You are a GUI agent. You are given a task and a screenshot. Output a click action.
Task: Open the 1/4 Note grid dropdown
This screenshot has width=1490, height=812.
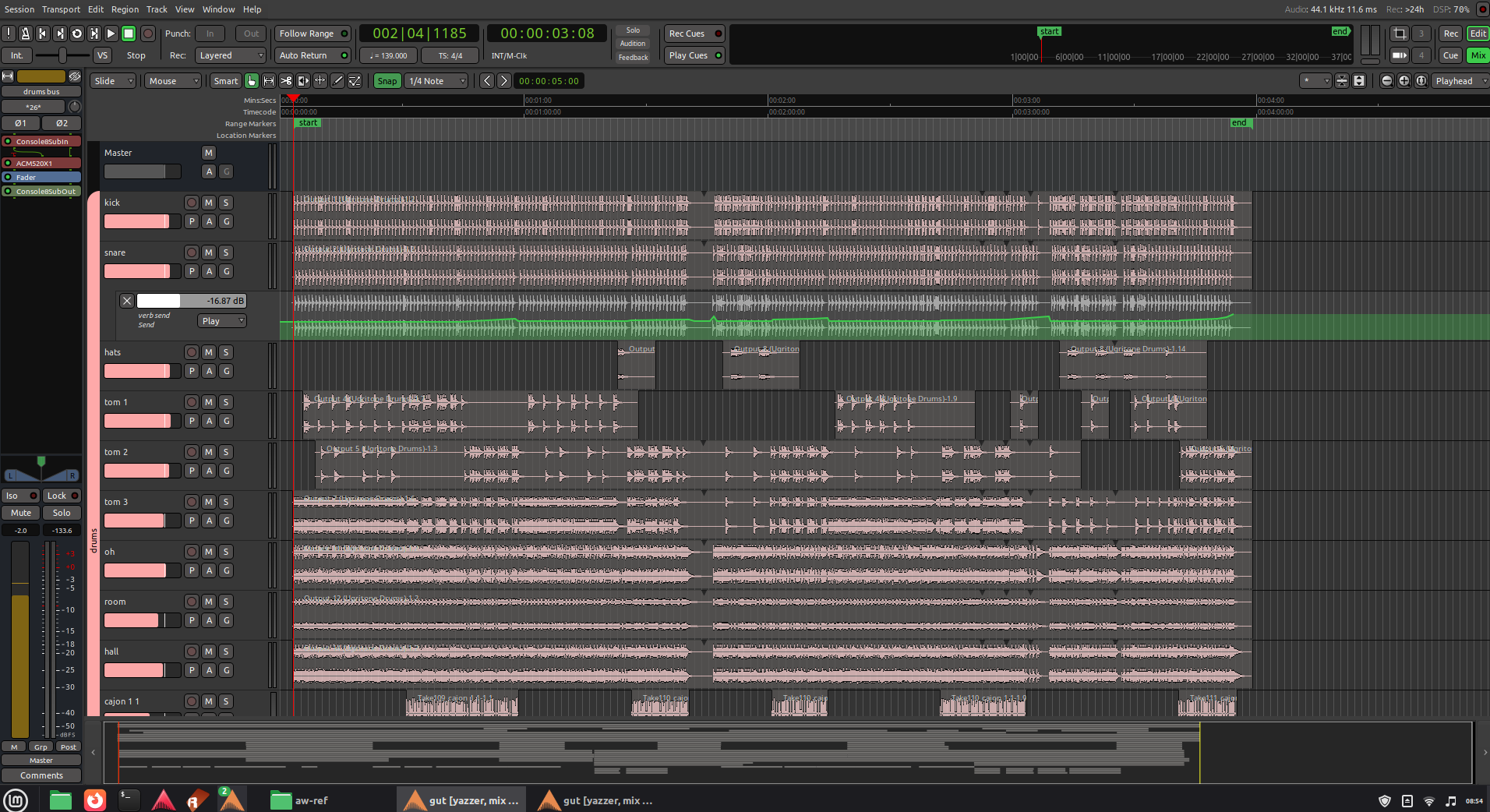[x=436, y=81]
